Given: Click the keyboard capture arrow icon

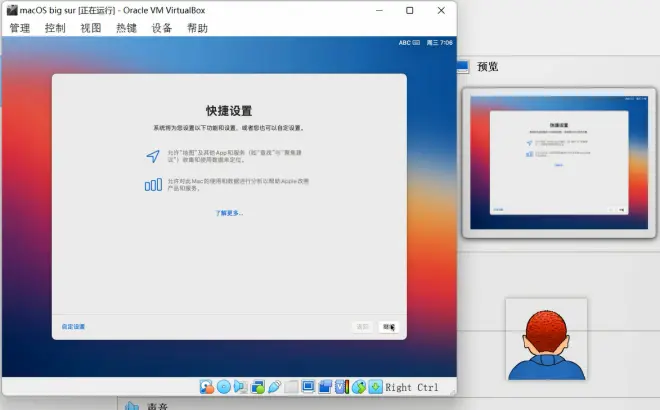Looking at the screenshot, I should click(x=375, y=386).
